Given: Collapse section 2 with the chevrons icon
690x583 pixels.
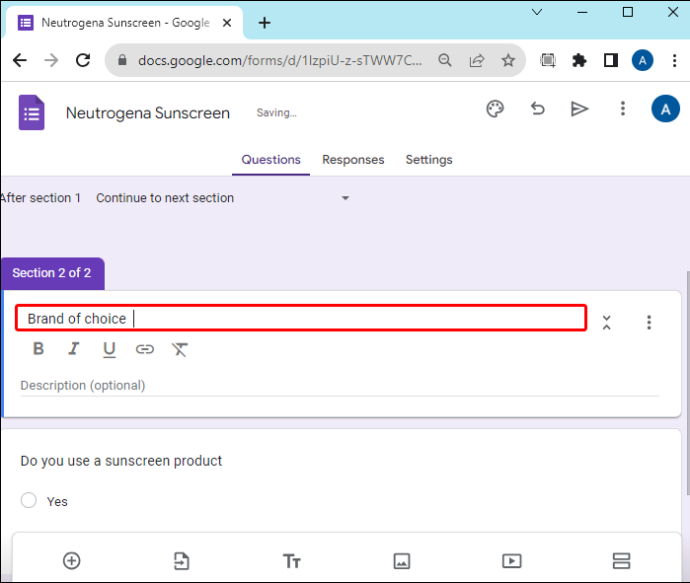Looking at the screenshot, I should (x=606, y=323).
